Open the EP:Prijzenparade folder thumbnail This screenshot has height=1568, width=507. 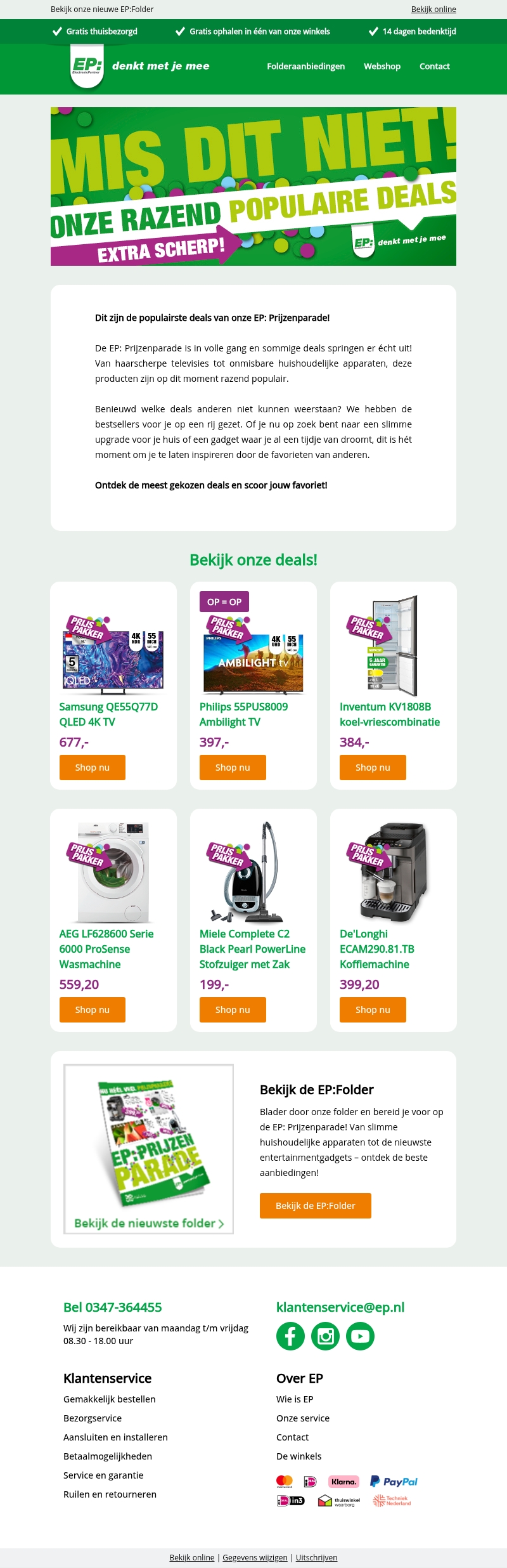[x=149, y=1149]
